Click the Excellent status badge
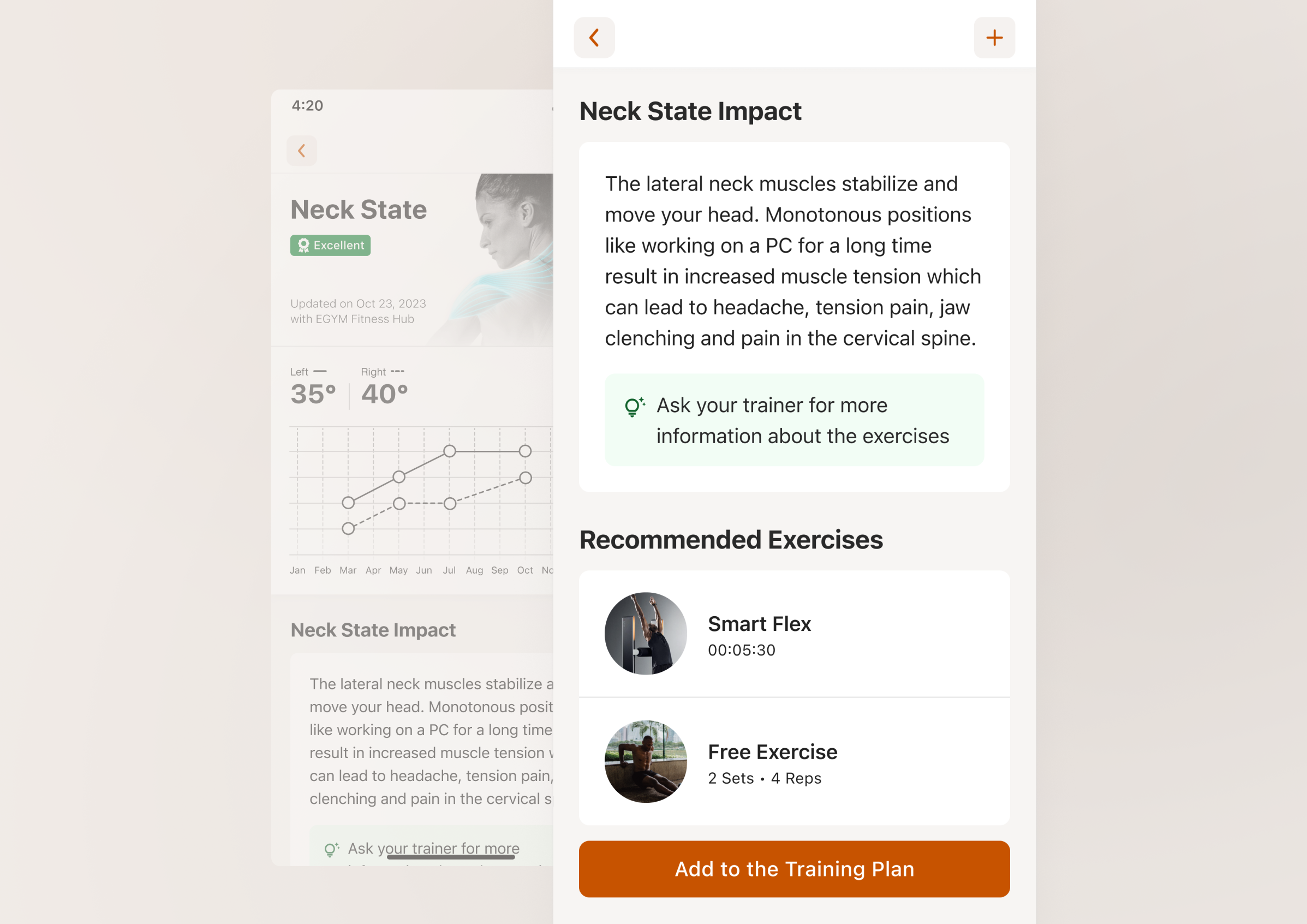 tap(330, 246)
